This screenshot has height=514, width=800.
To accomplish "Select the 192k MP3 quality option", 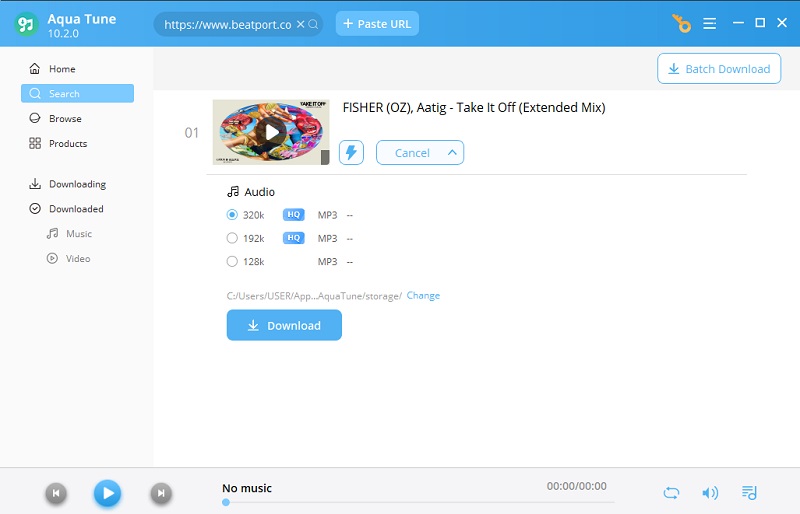I will click(232, 238).
